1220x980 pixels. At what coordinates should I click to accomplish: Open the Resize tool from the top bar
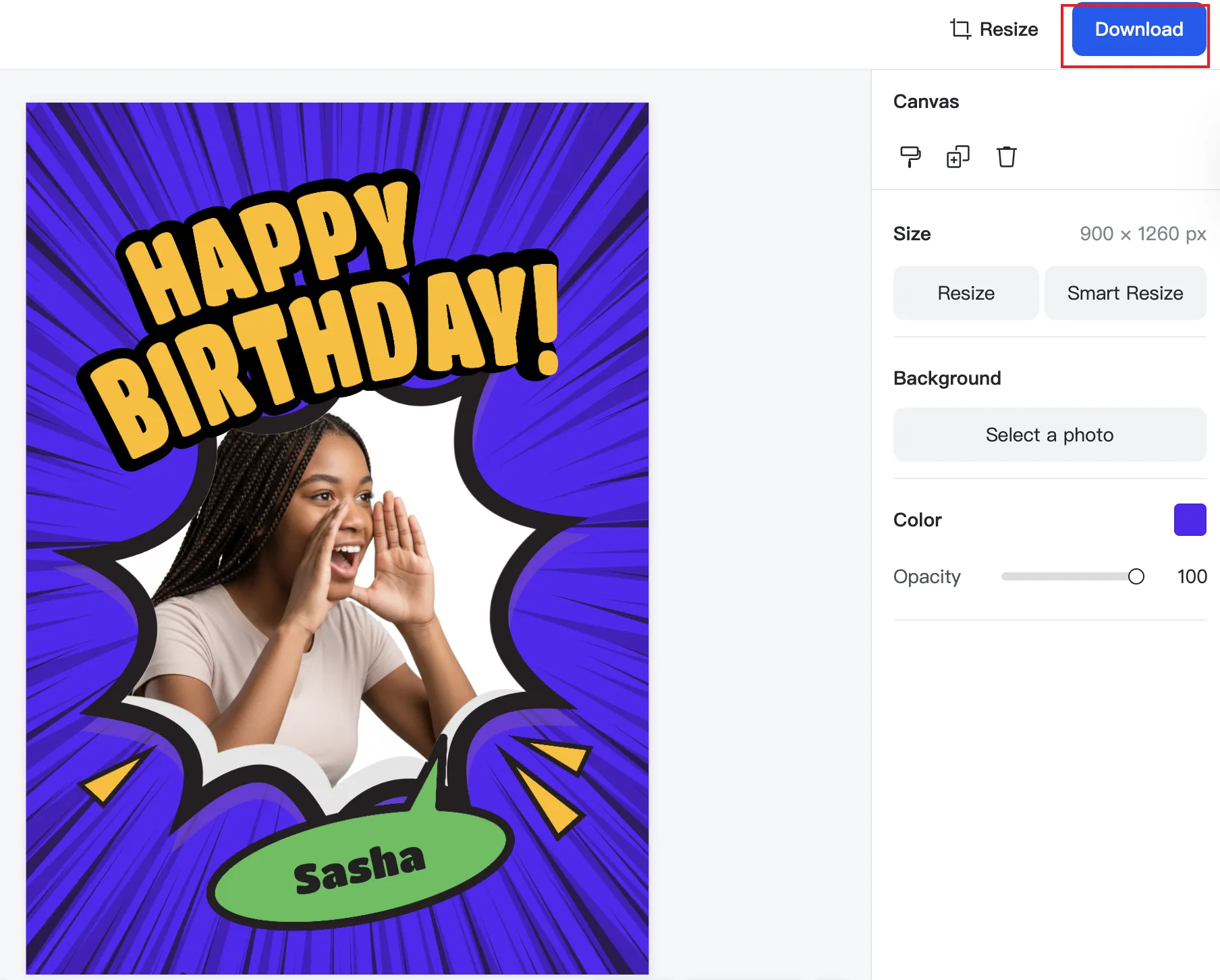click(x=1009, y=29)
